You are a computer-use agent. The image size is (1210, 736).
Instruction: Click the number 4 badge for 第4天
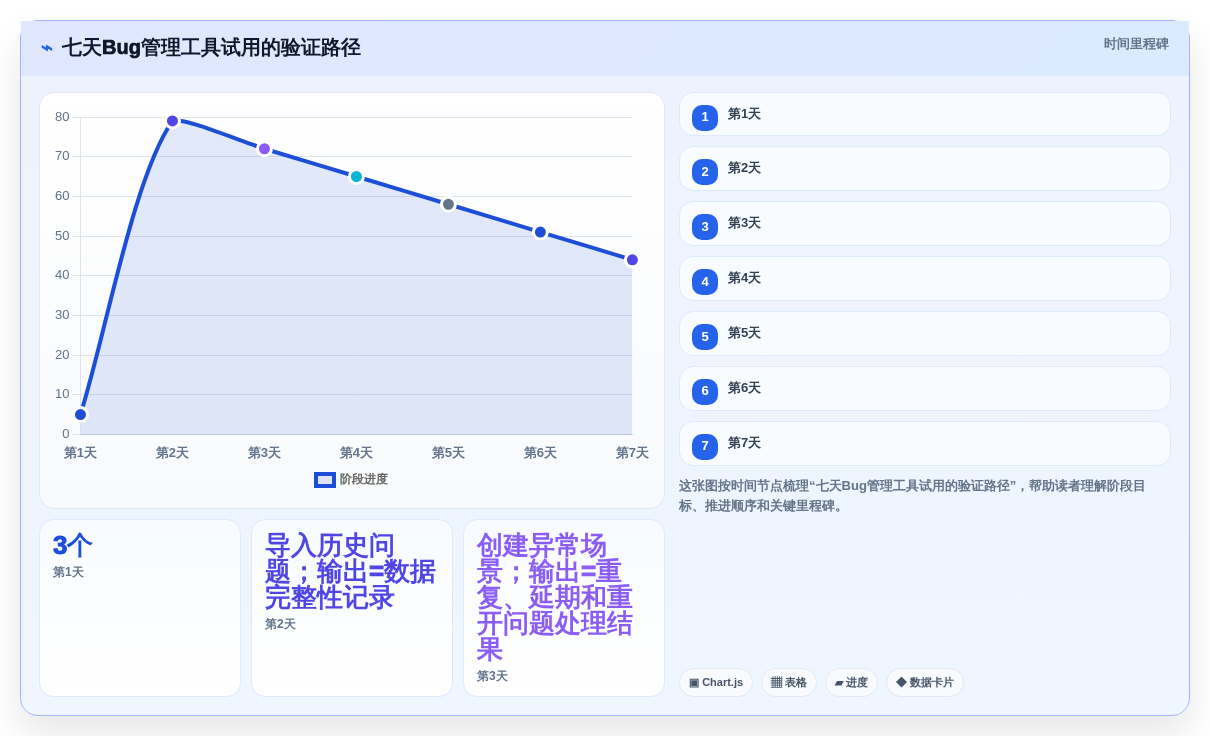pos(705,282)
